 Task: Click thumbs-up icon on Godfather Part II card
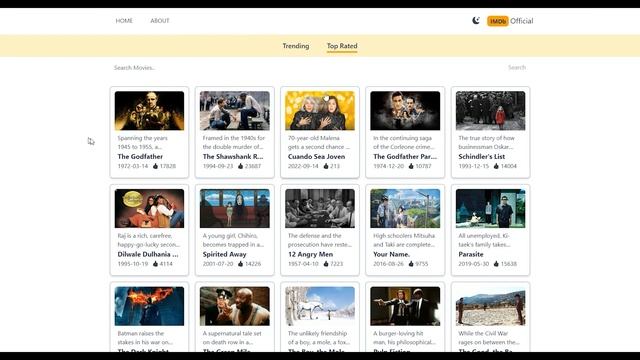point(411,166)
